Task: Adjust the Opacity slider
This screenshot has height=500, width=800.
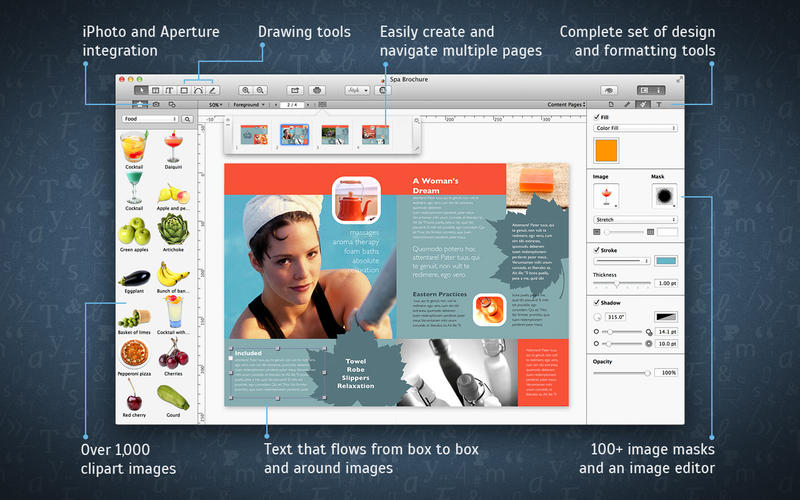Action: coord(622,373)
